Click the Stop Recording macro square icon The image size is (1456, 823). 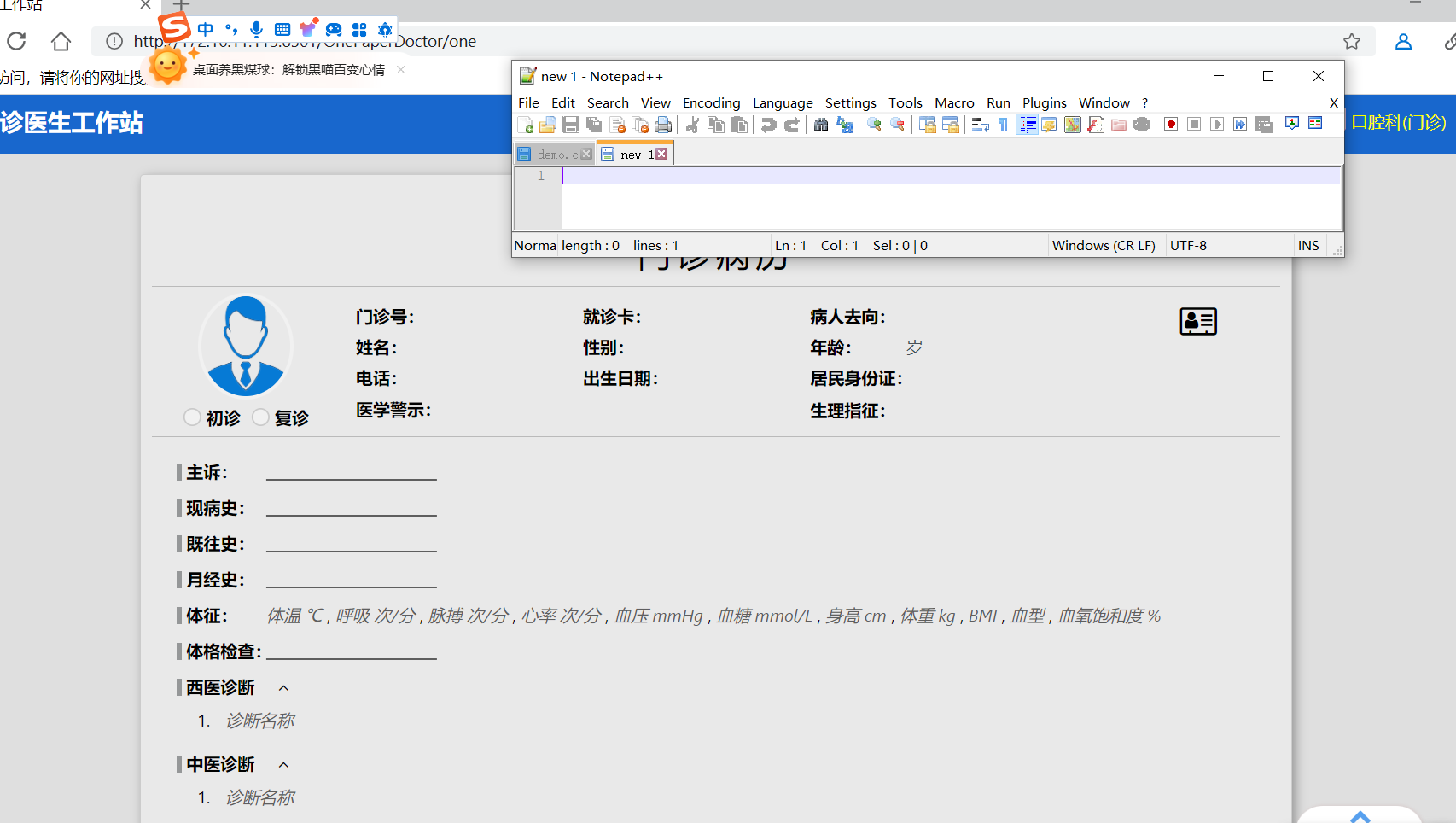point(1194,125)
